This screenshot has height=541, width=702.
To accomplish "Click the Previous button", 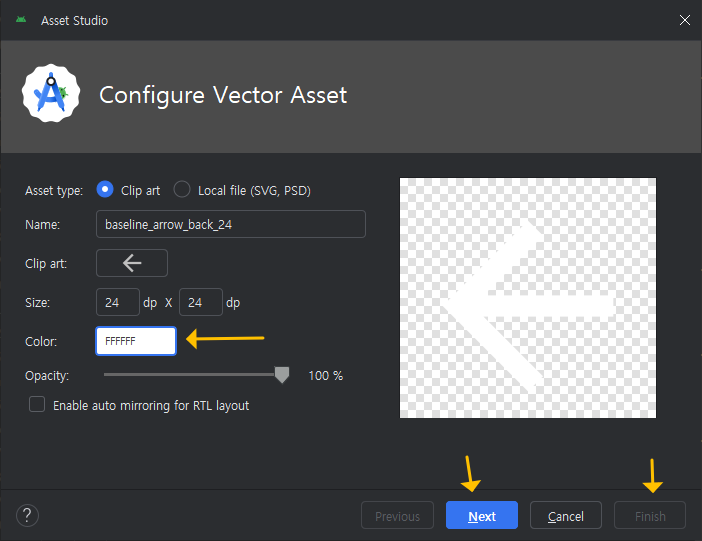I will [398, 515].
